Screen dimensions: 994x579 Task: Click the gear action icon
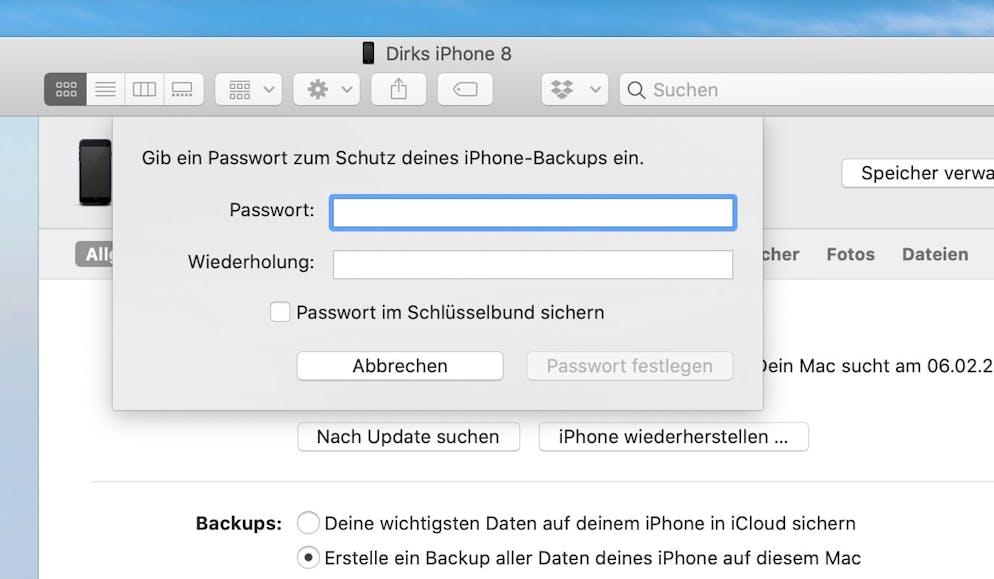318,89
